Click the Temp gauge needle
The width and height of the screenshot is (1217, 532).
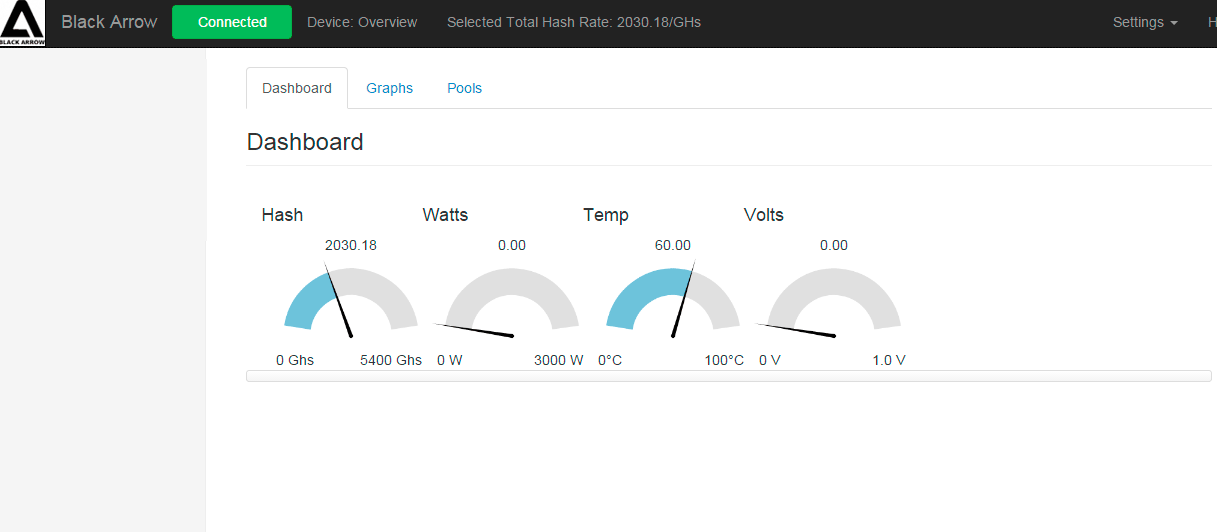click(683, 299)
